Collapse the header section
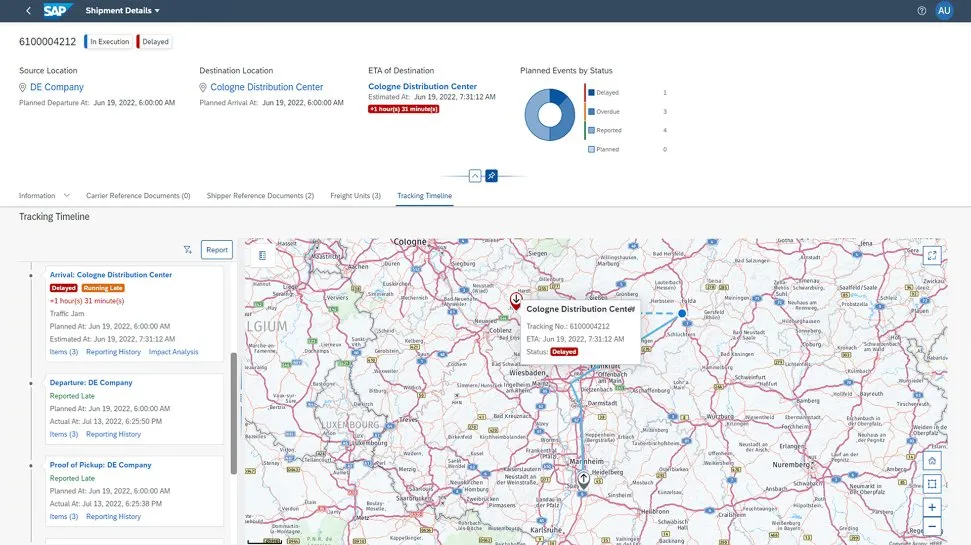Image resolution: width=971 pixels, height=545 pixels. pos(475,175)
